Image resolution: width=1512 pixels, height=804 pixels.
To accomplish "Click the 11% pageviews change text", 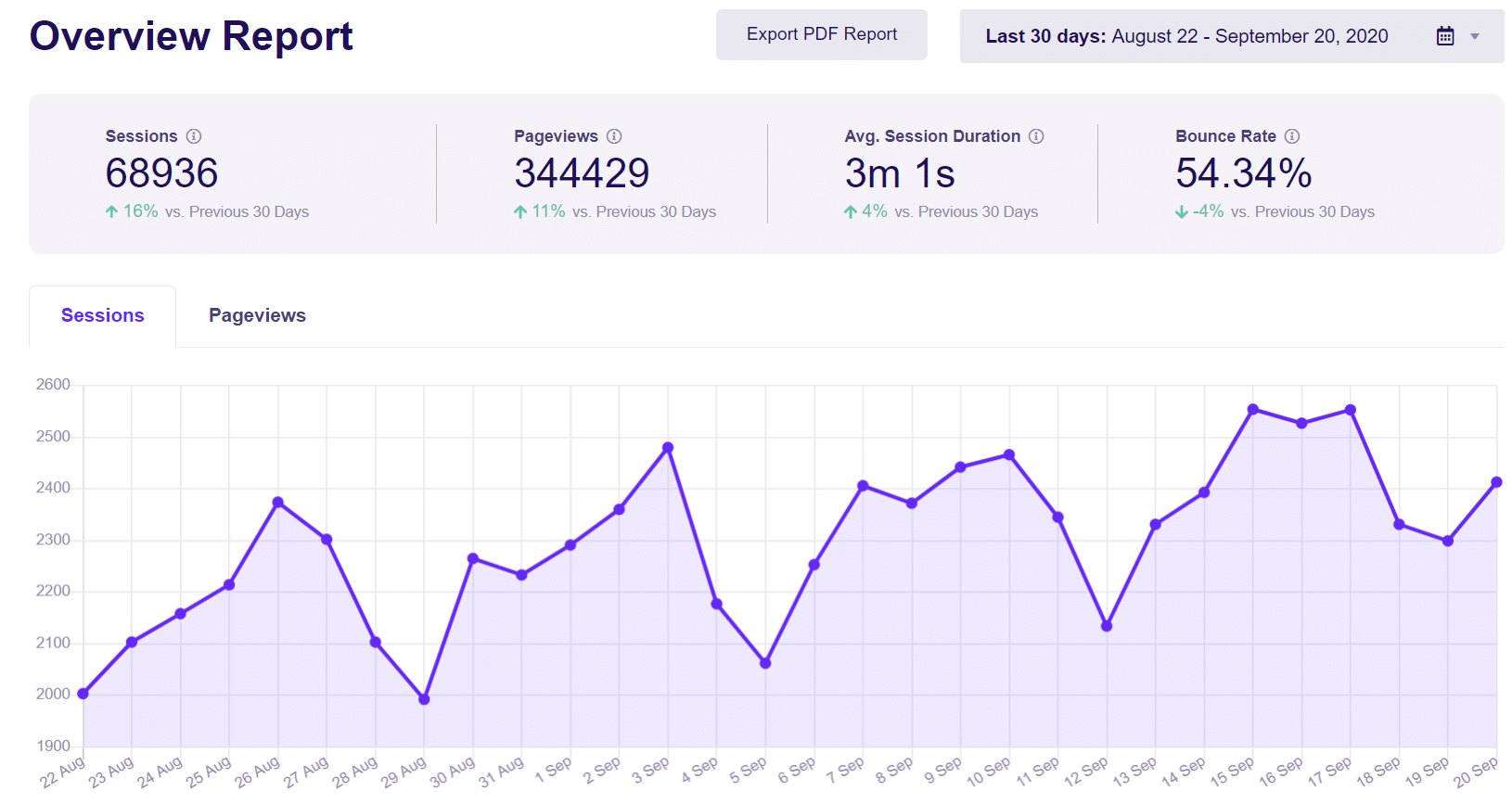I will click(x=548, y=211).
